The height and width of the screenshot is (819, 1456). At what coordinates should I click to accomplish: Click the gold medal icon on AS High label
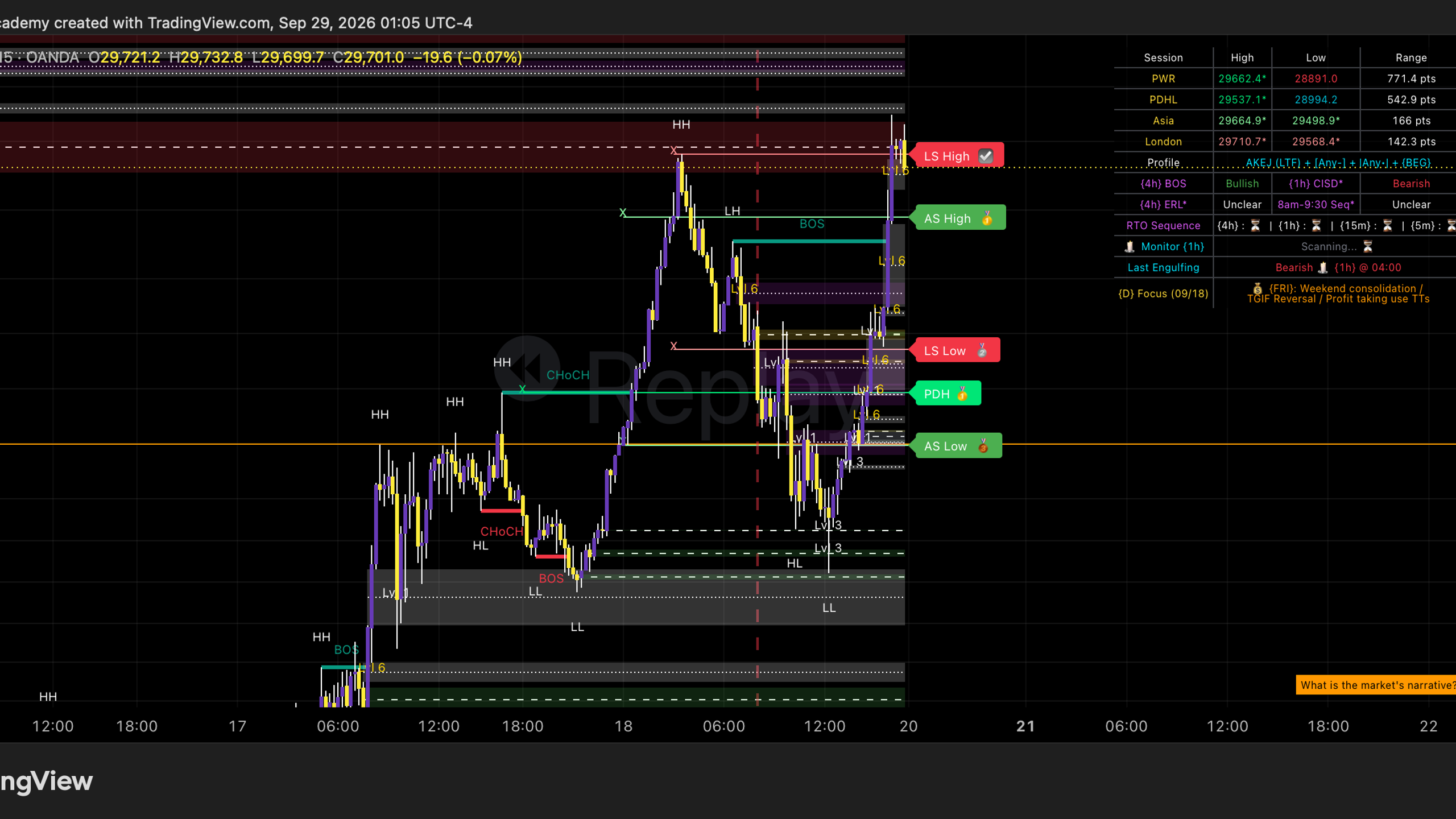(x=987, y=218)
